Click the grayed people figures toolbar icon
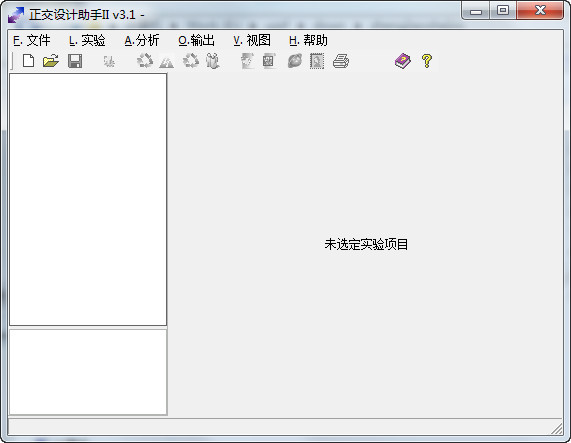Viewport: 571px width, 443px height. [x=213, y=61]
